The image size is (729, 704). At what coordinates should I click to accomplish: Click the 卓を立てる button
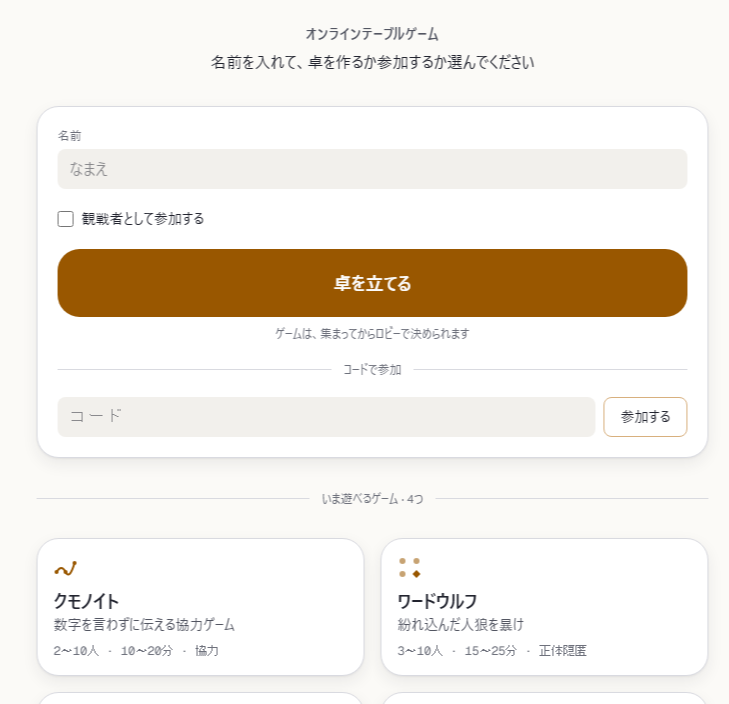[372, 283]
